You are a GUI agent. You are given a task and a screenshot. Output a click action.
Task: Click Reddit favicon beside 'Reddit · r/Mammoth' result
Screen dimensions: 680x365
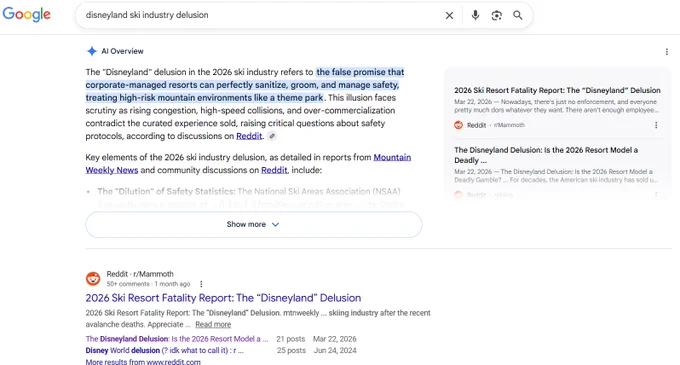pos(93,278)
